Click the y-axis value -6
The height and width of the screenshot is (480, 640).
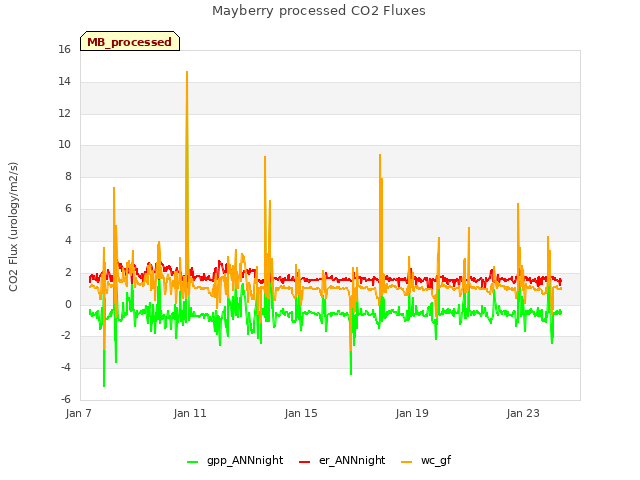tap(66, 399)
